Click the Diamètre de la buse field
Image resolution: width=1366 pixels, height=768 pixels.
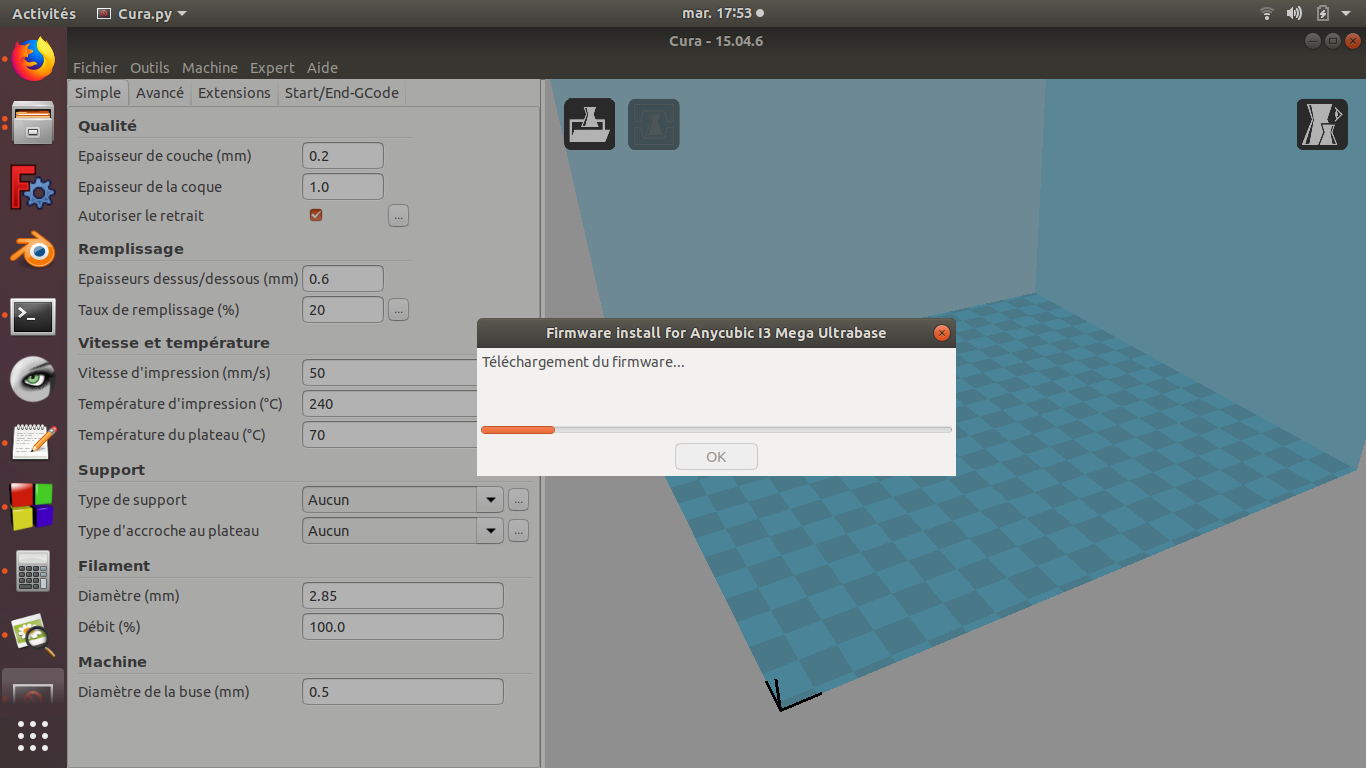coord(403,692)
